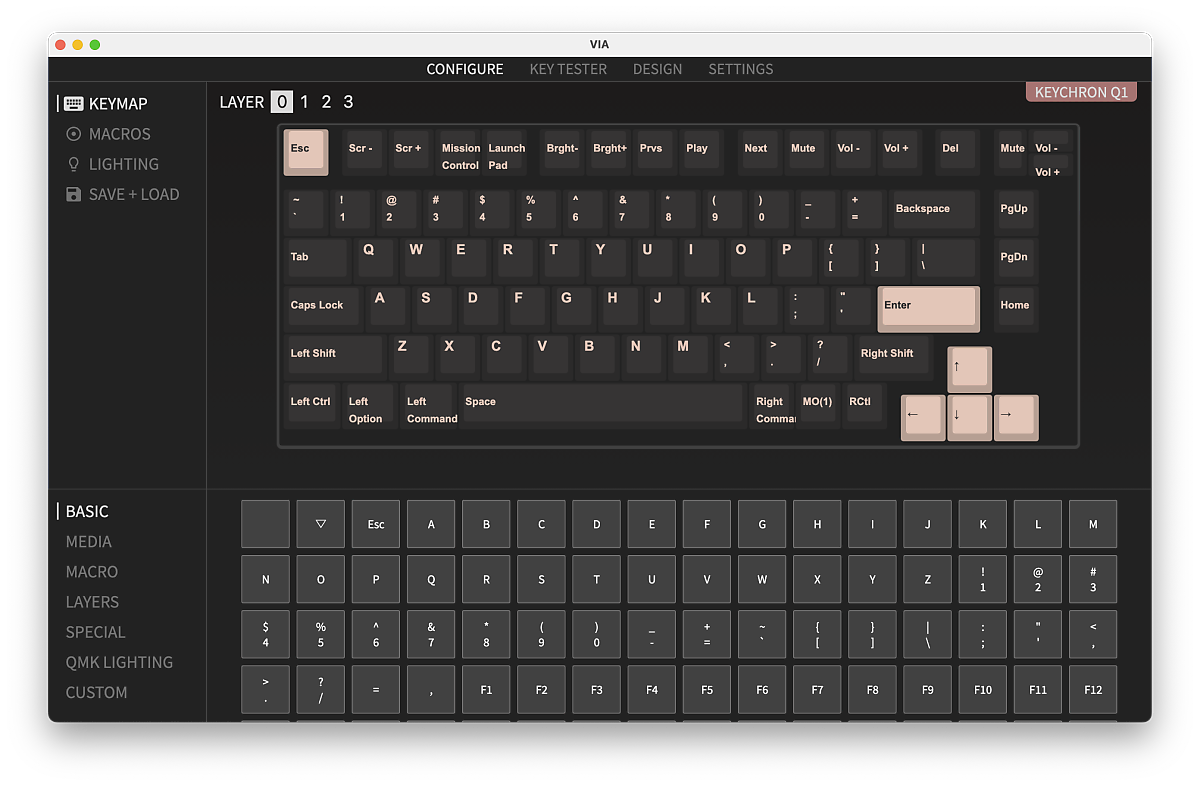Pick the blank keycode in palette
The image size is (1200, 786).
coord(265,524)
